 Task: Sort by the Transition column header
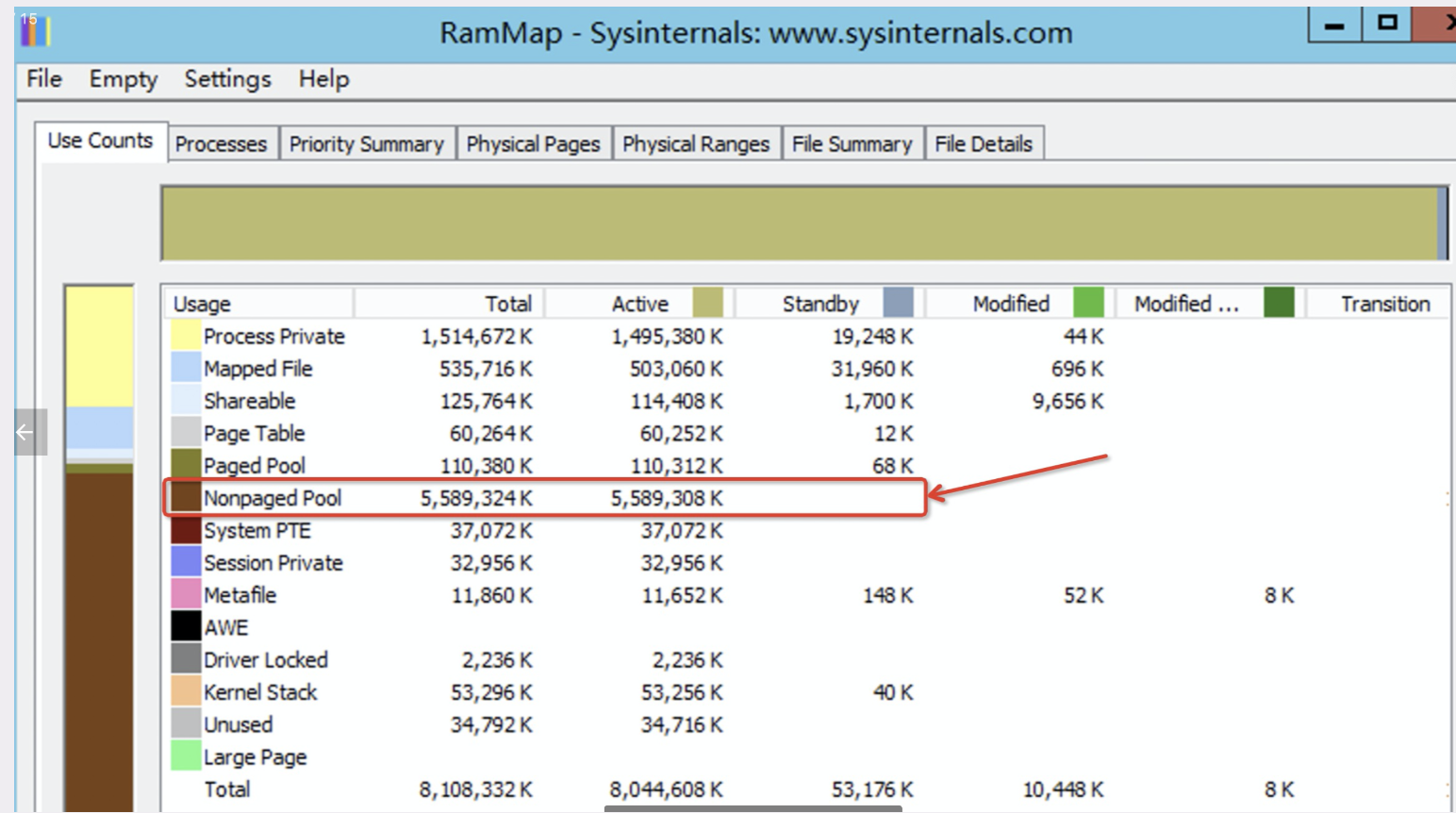coord(1378,304)
